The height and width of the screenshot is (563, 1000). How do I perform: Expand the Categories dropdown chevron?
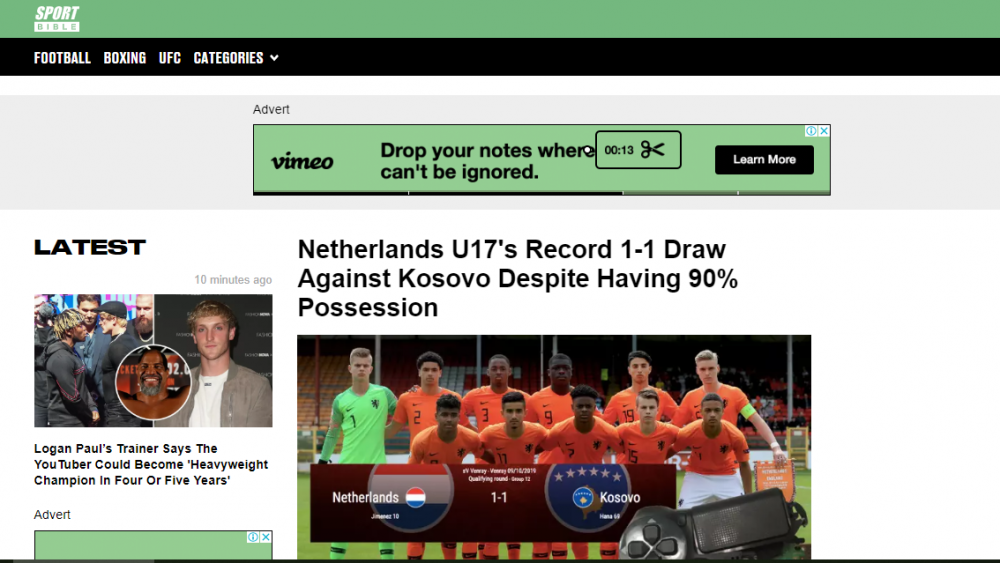(x=274, y=58)
